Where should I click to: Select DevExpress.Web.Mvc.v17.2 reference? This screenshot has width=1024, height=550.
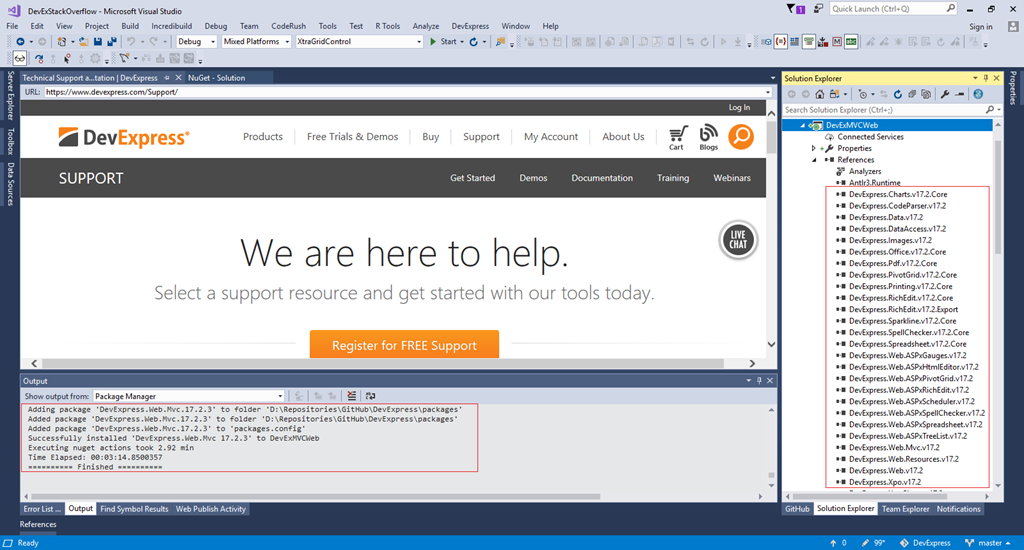pyautogui.click(x=893, y=447)
